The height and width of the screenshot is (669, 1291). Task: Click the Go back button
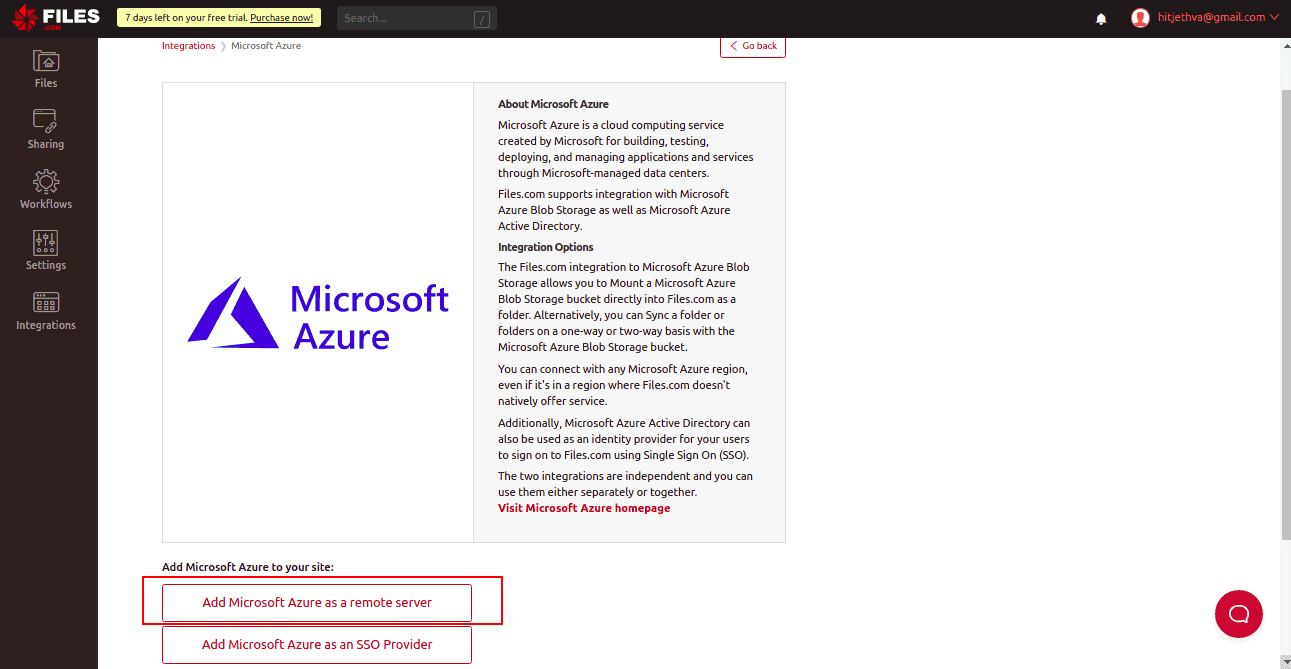(753, 46)
